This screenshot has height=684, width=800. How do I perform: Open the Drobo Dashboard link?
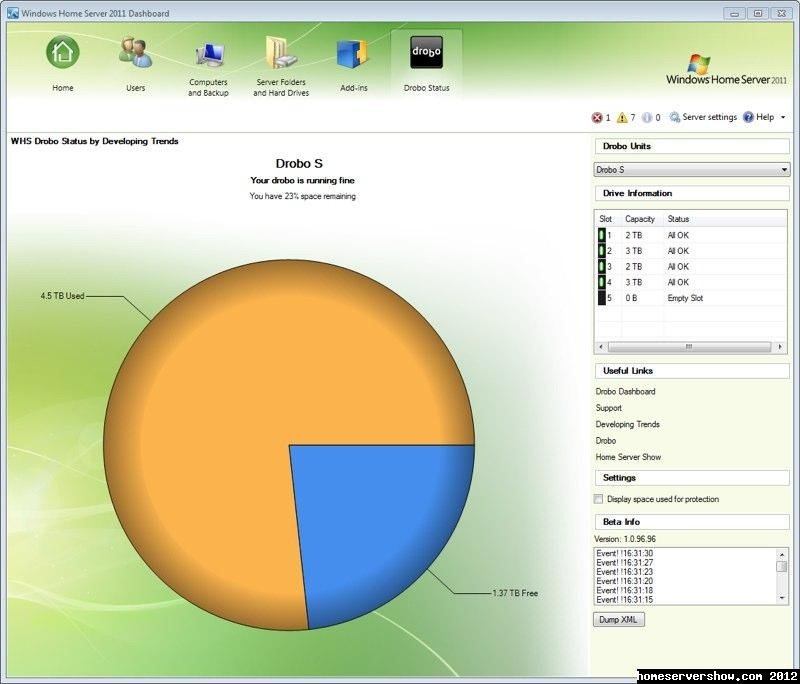[625, 392]
